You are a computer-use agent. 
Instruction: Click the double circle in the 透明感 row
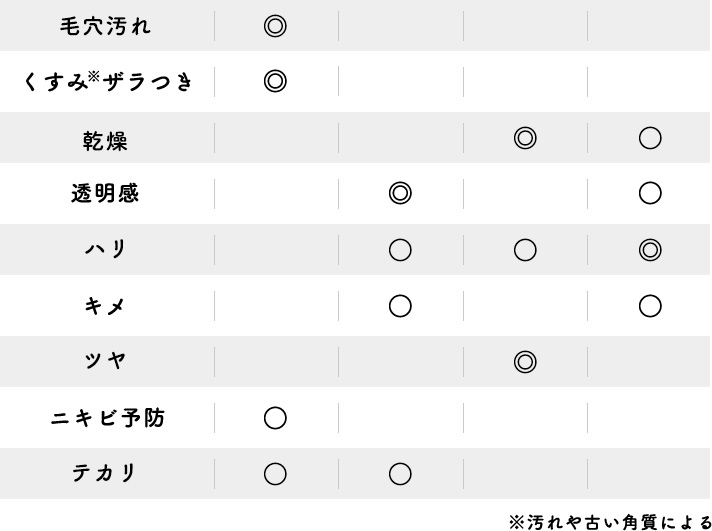[x=400, y=193]
